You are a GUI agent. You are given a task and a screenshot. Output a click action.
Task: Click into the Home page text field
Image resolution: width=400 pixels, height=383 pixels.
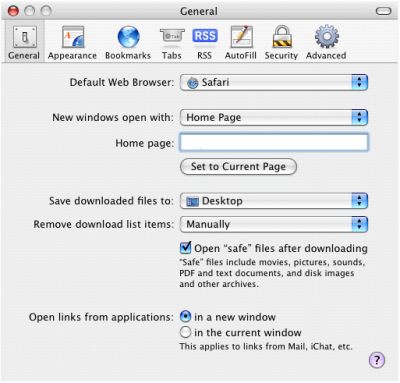coord(274,142)
